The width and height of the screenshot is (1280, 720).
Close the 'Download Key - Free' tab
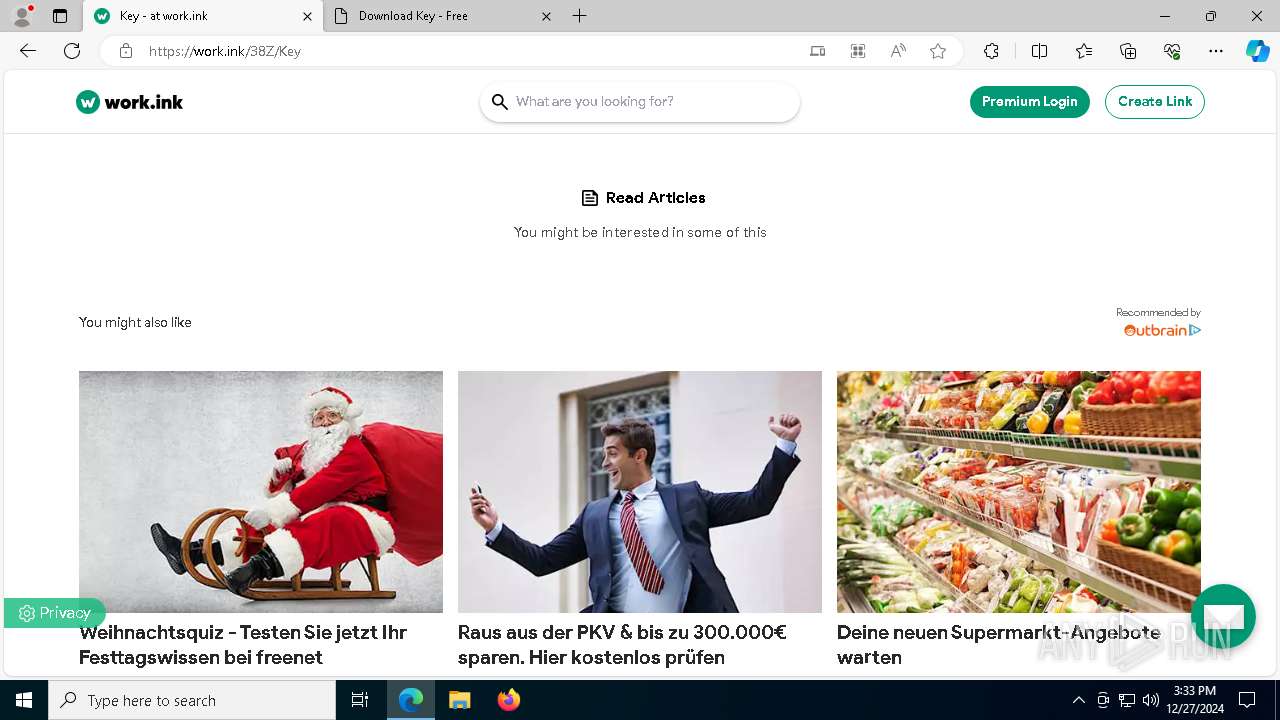click(546, 16)
